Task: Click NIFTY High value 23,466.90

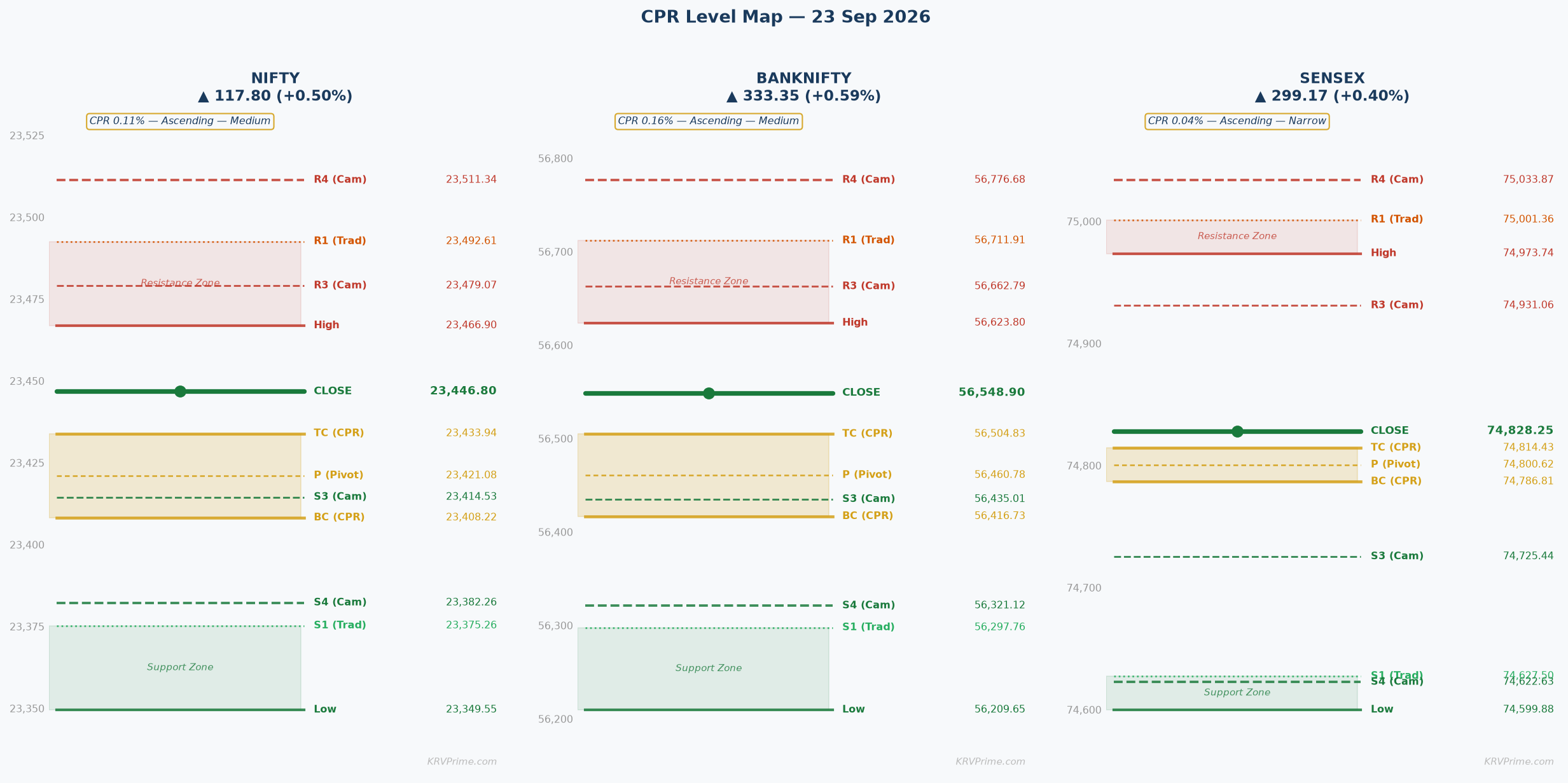Action: (x=471, y=325)
